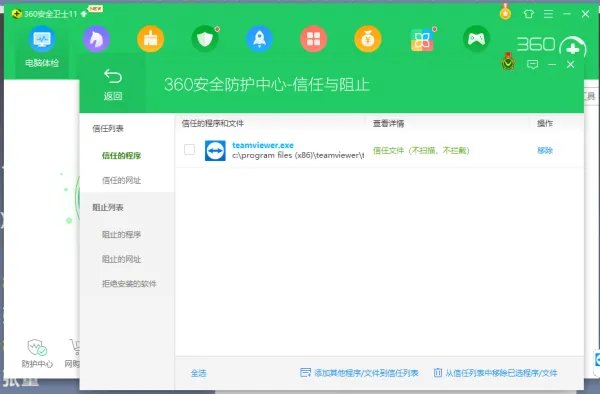Click 全选 select all link
This screenshot has height=394, width=600.
[199, 373]
